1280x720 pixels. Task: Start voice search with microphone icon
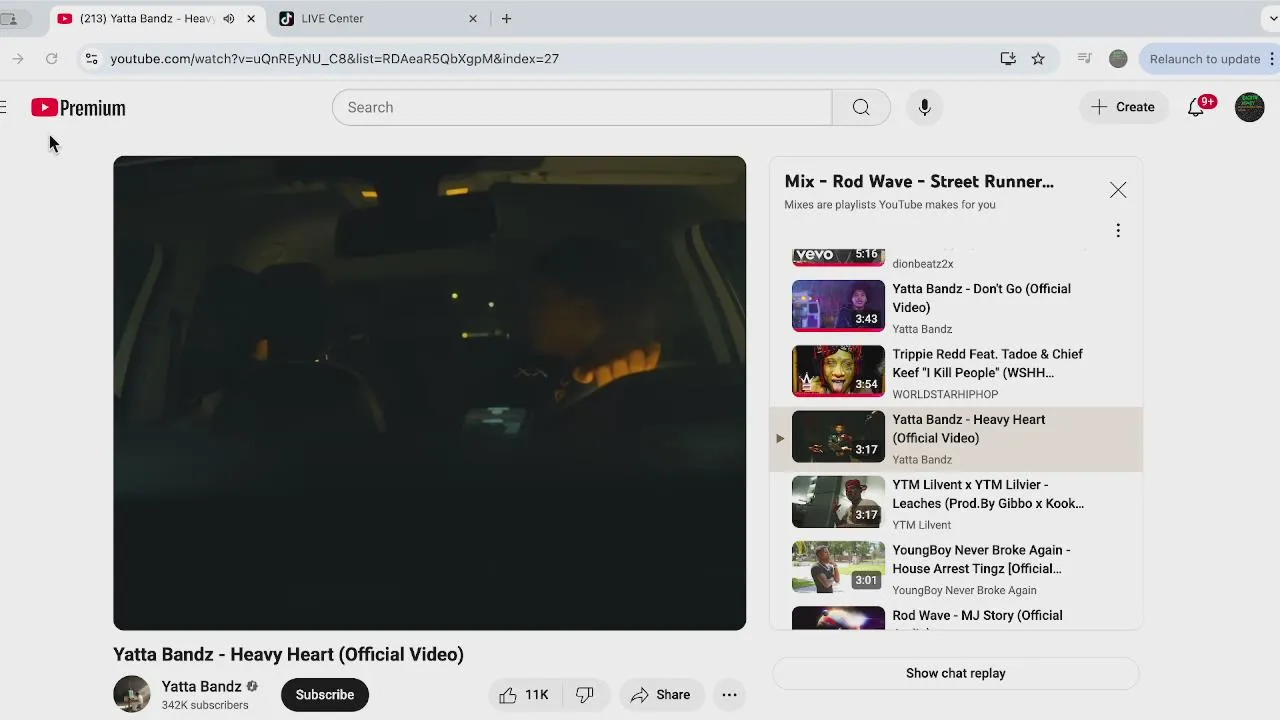click(x=924, y=107)
